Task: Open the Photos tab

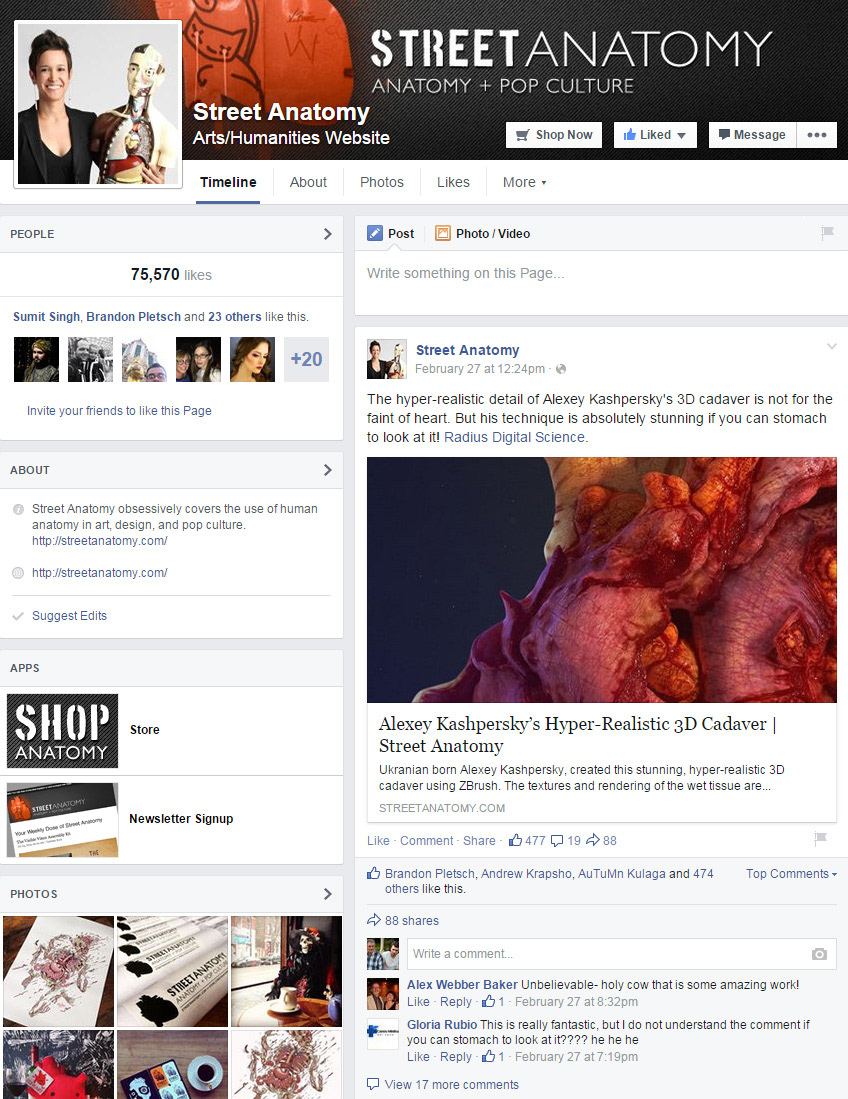Action: tap(382, 182)
